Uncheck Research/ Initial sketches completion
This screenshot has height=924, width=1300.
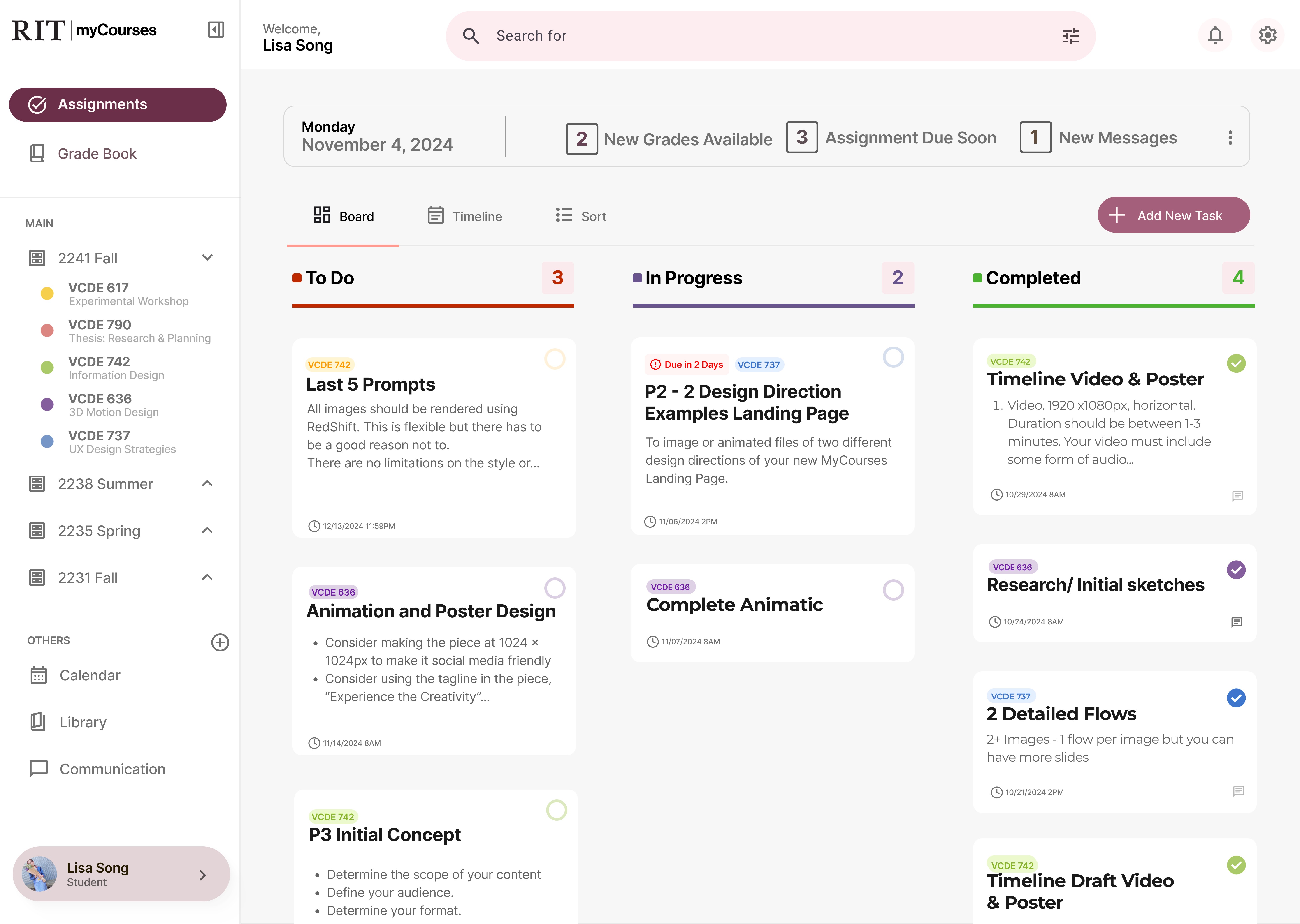(x=1236, y=570)
